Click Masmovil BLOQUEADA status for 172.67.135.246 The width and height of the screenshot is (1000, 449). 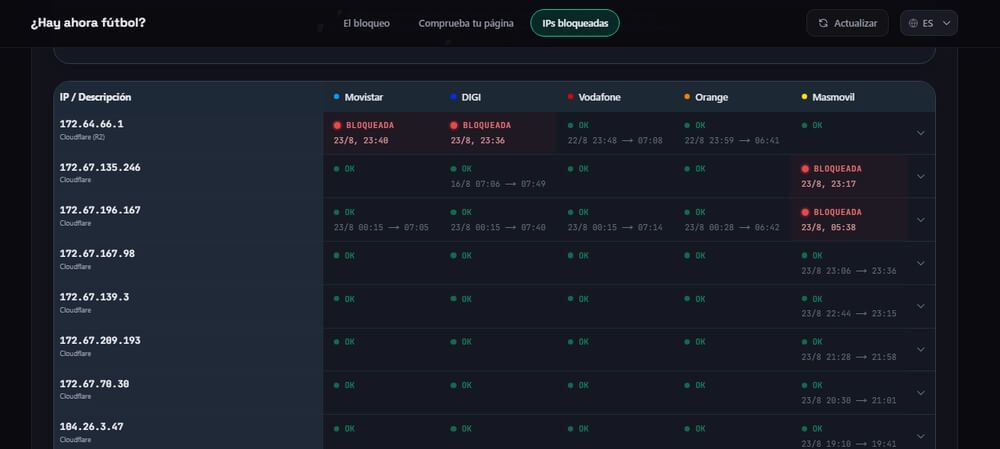832,169
